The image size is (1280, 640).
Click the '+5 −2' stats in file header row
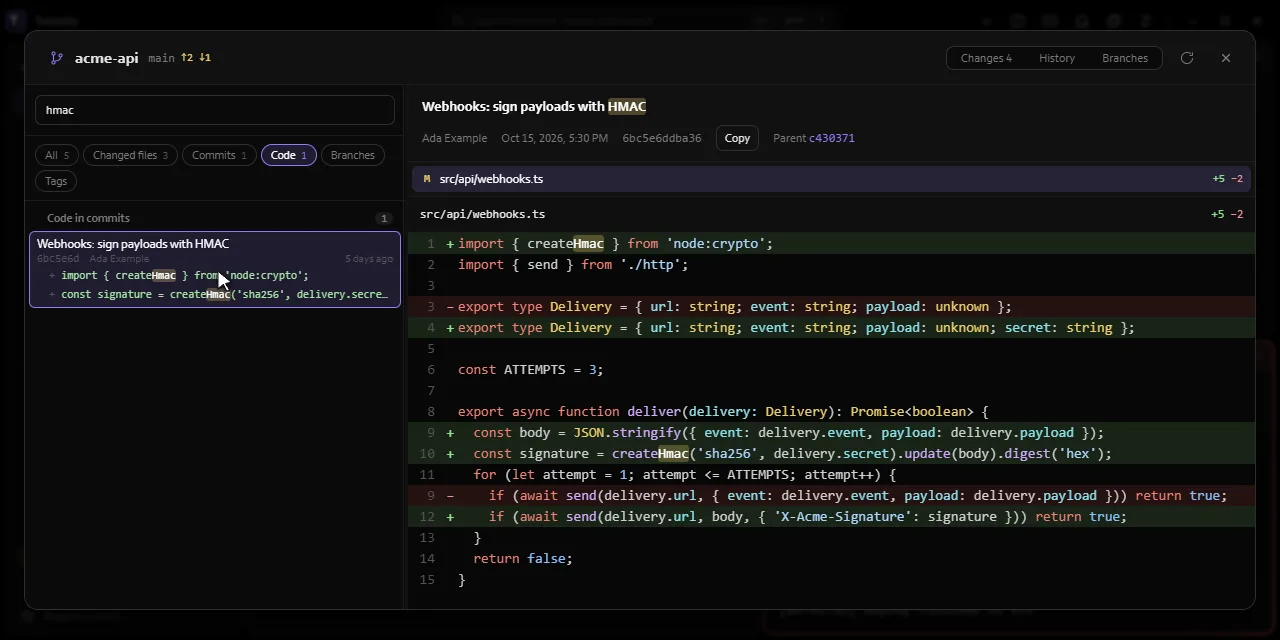(x=1227, y=179)
